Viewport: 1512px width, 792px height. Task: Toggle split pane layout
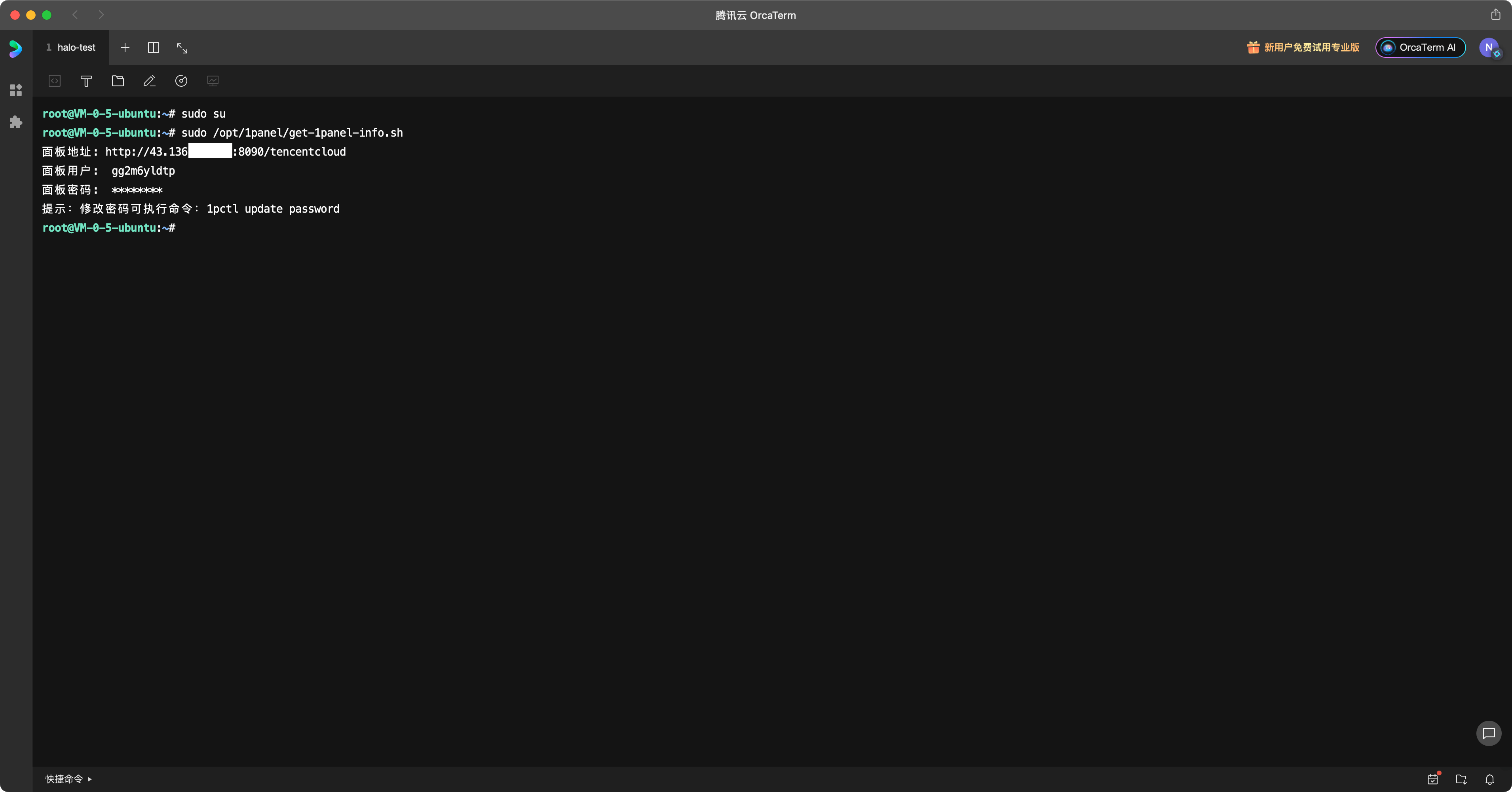[x=153, y=48]
